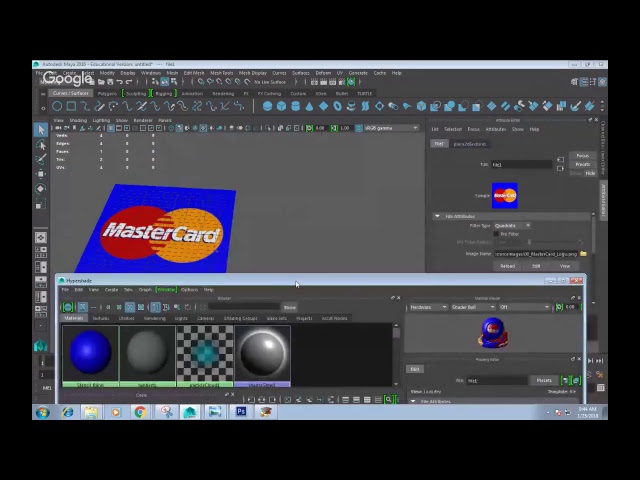Toggle viewport exposure control icon
The image size is (640, 480).
click(310, 128)
